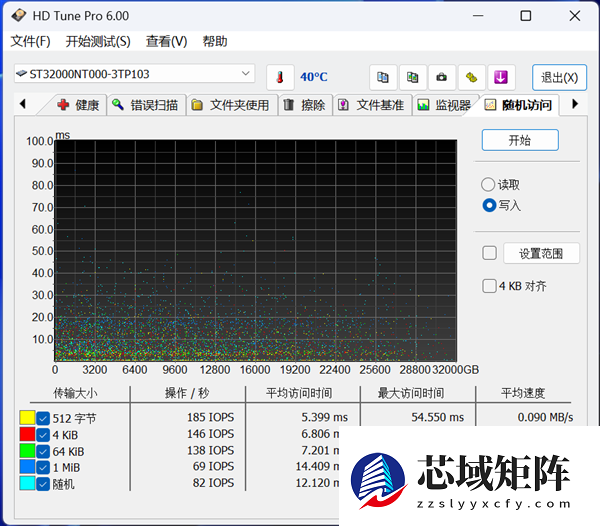Open the 查看(V) menu
This screenshot has height=526, width=600.
(x=166, y=41)
